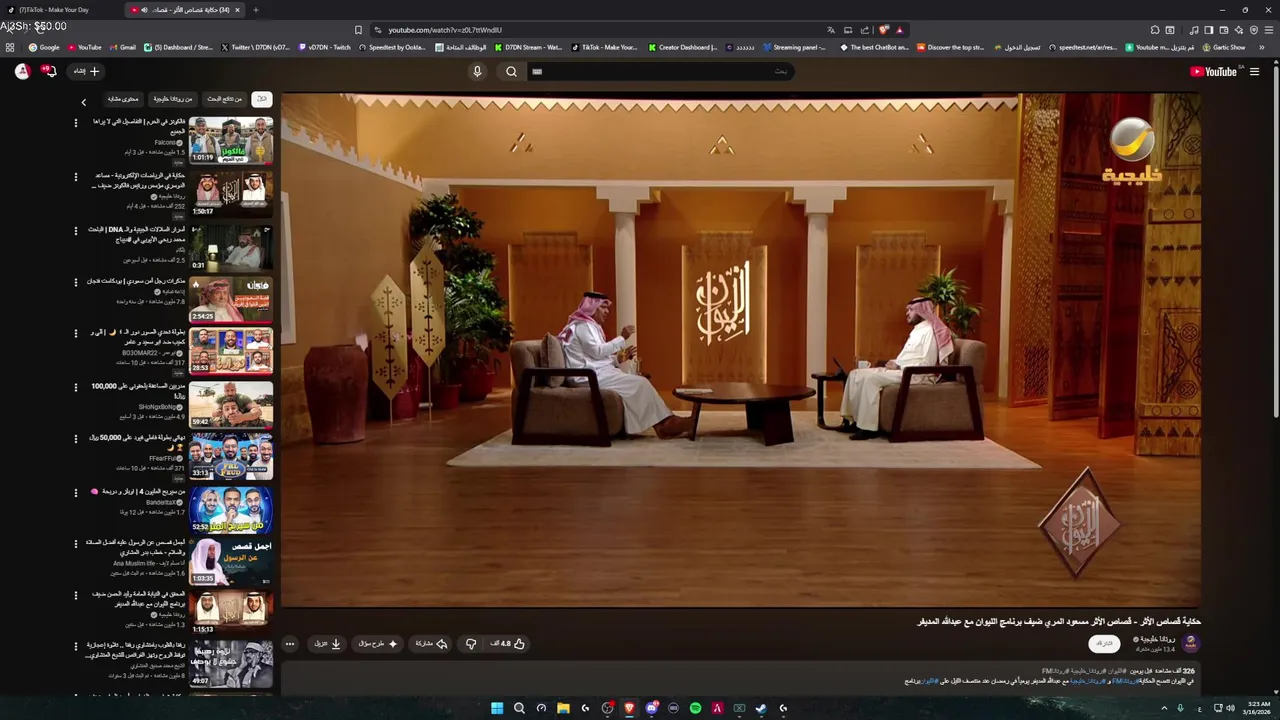Open the Windows Start menu

[x=497, y=708]
